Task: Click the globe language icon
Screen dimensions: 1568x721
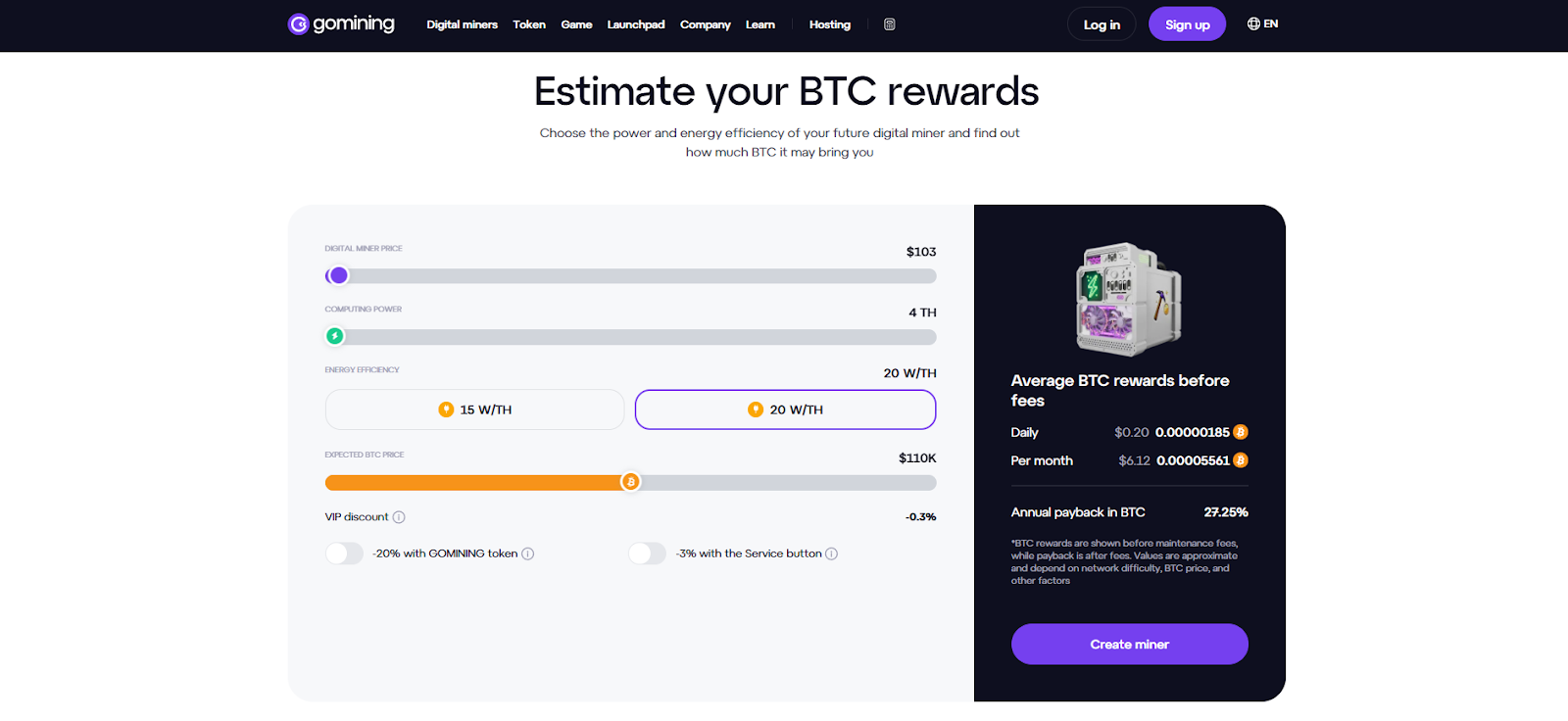Action: point(1253,24)
